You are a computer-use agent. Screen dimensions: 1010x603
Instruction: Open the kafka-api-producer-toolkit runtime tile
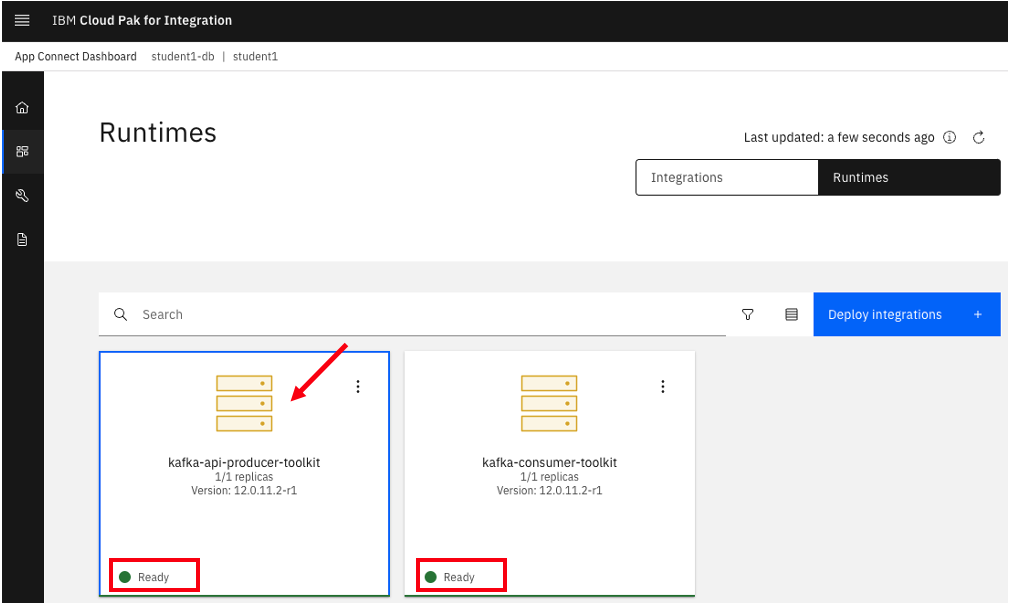tap(244, 462)
